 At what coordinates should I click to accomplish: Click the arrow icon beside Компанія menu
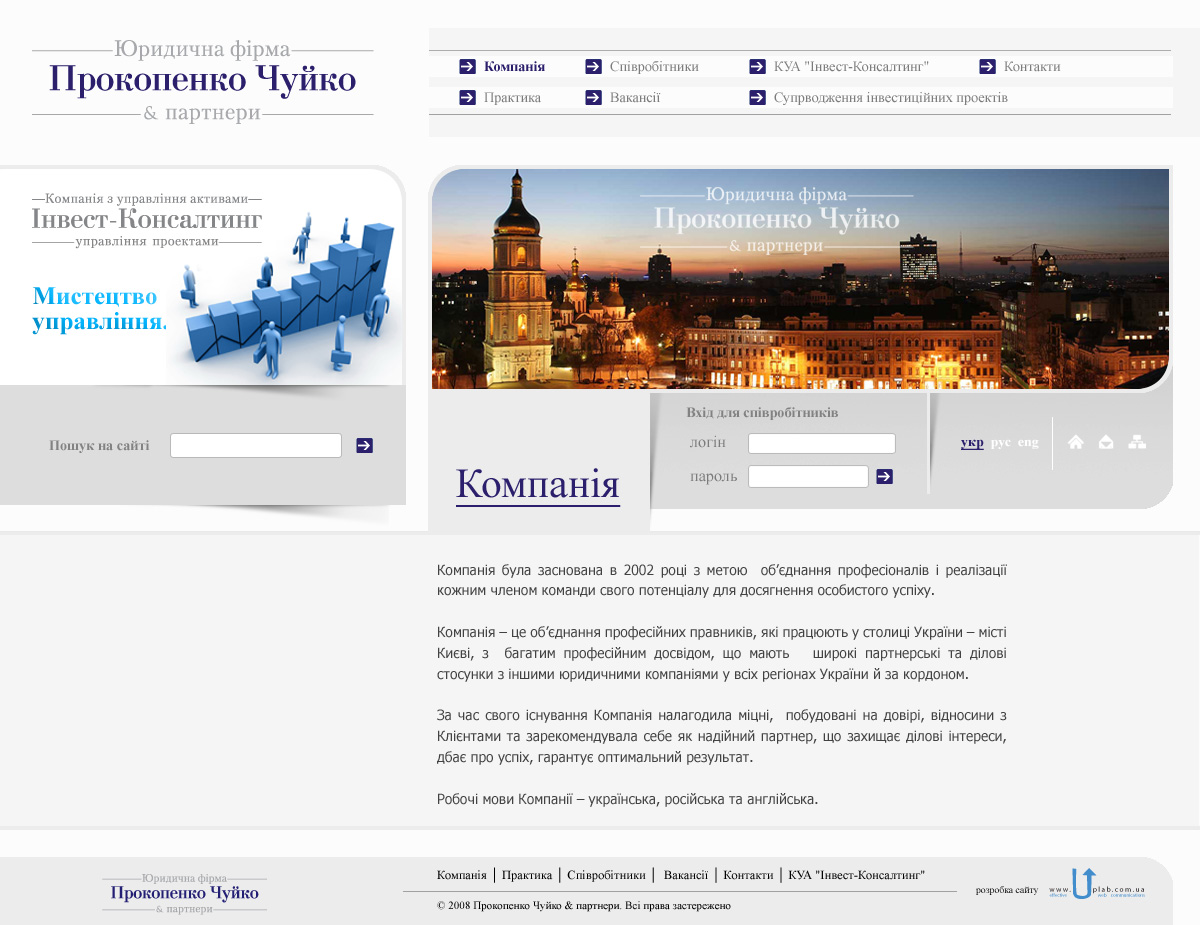pos(467,67)
